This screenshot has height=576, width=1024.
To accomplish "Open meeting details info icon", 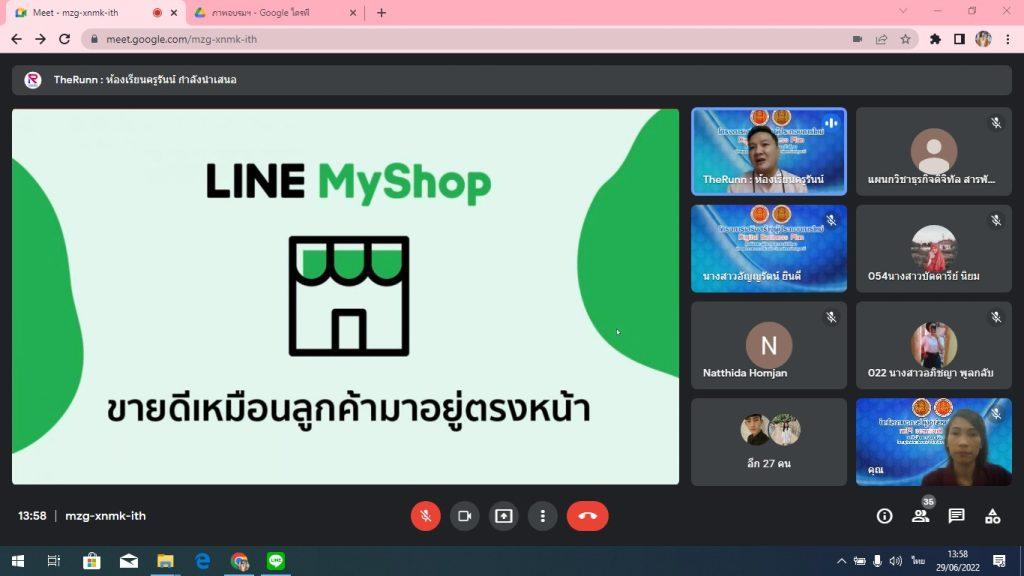I will tap(884, 516).
